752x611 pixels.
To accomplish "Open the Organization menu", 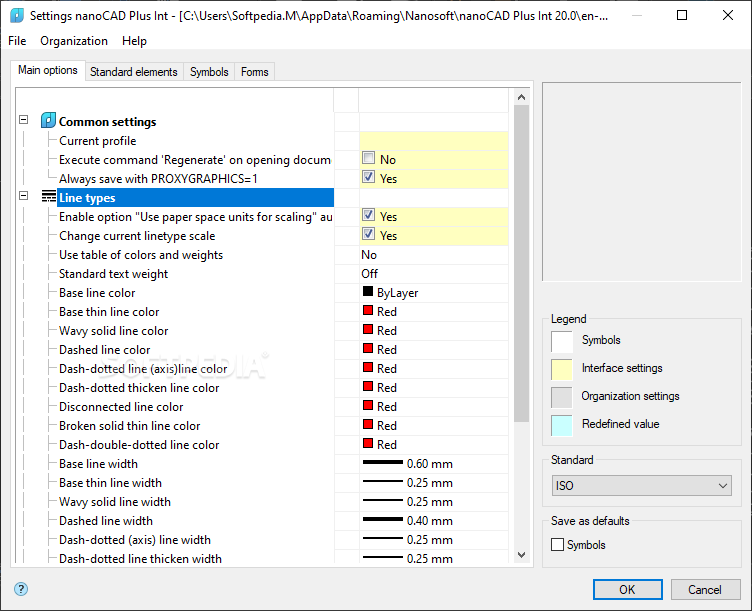I will tap(74, 41).
